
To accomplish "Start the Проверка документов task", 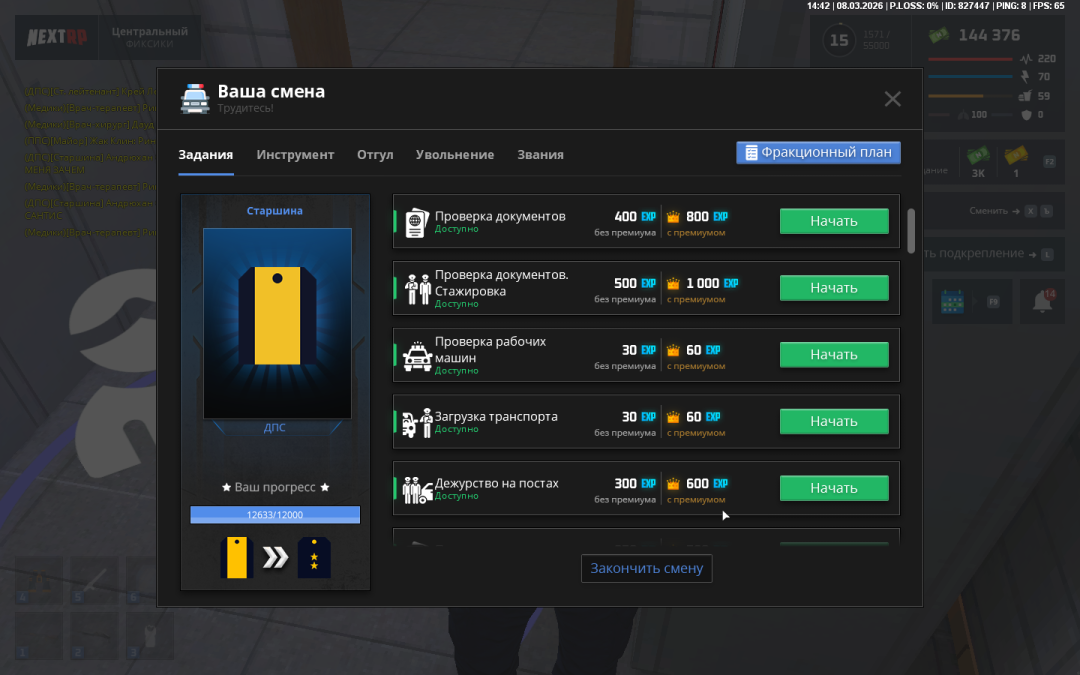I will (x=833, y=221).
